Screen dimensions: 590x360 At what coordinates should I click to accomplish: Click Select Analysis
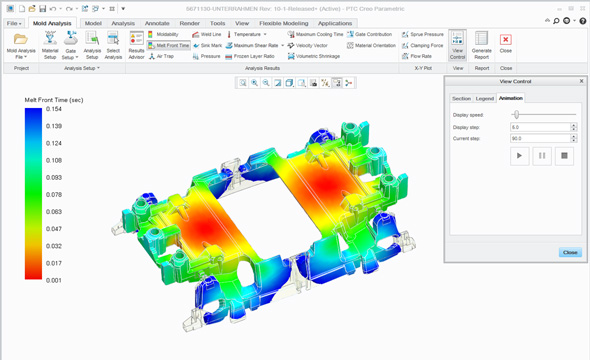113,46
